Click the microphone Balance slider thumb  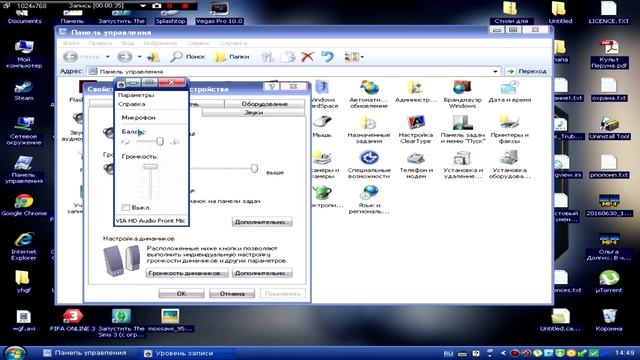160,141
